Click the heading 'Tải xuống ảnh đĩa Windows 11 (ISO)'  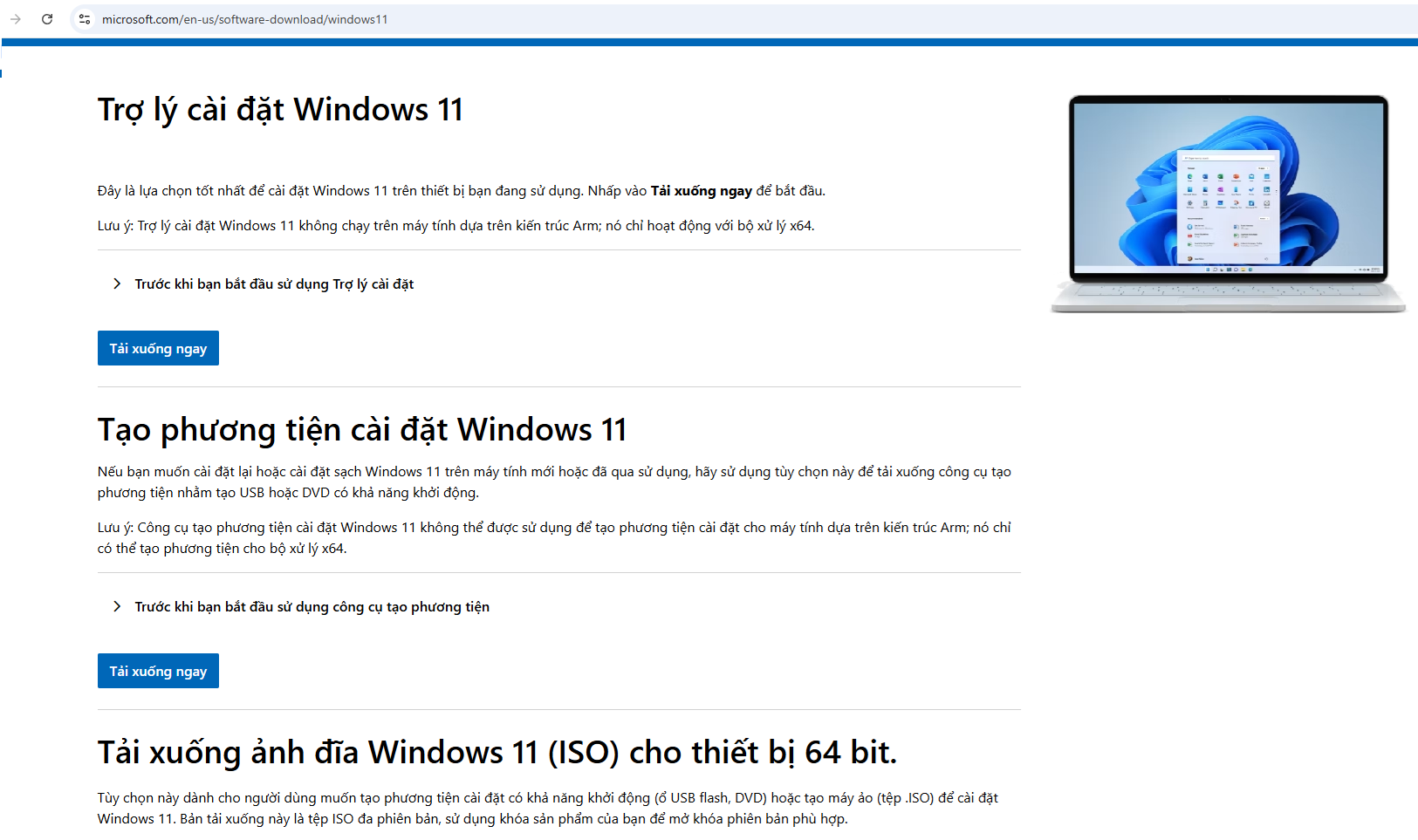tap(497, 753)
